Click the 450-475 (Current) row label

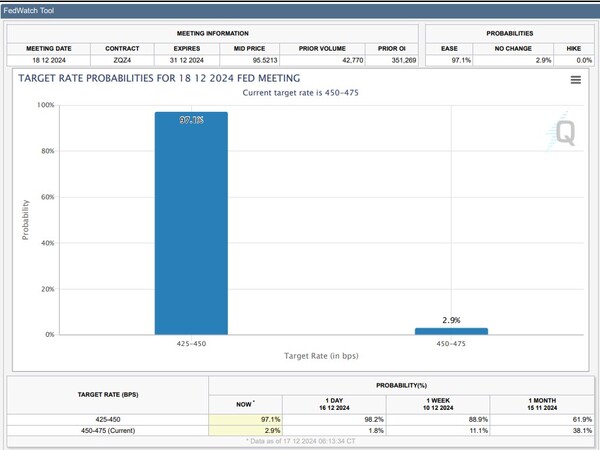pos(108,429)
